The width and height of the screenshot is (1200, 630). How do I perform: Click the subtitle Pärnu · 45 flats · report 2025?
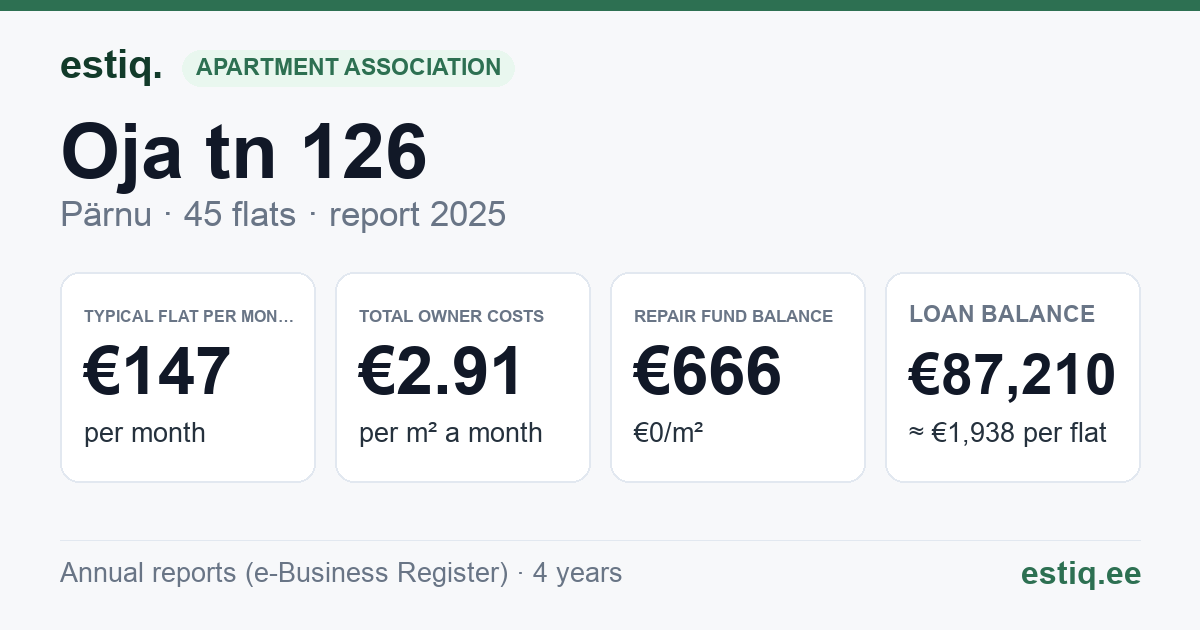tap(283, 215)
